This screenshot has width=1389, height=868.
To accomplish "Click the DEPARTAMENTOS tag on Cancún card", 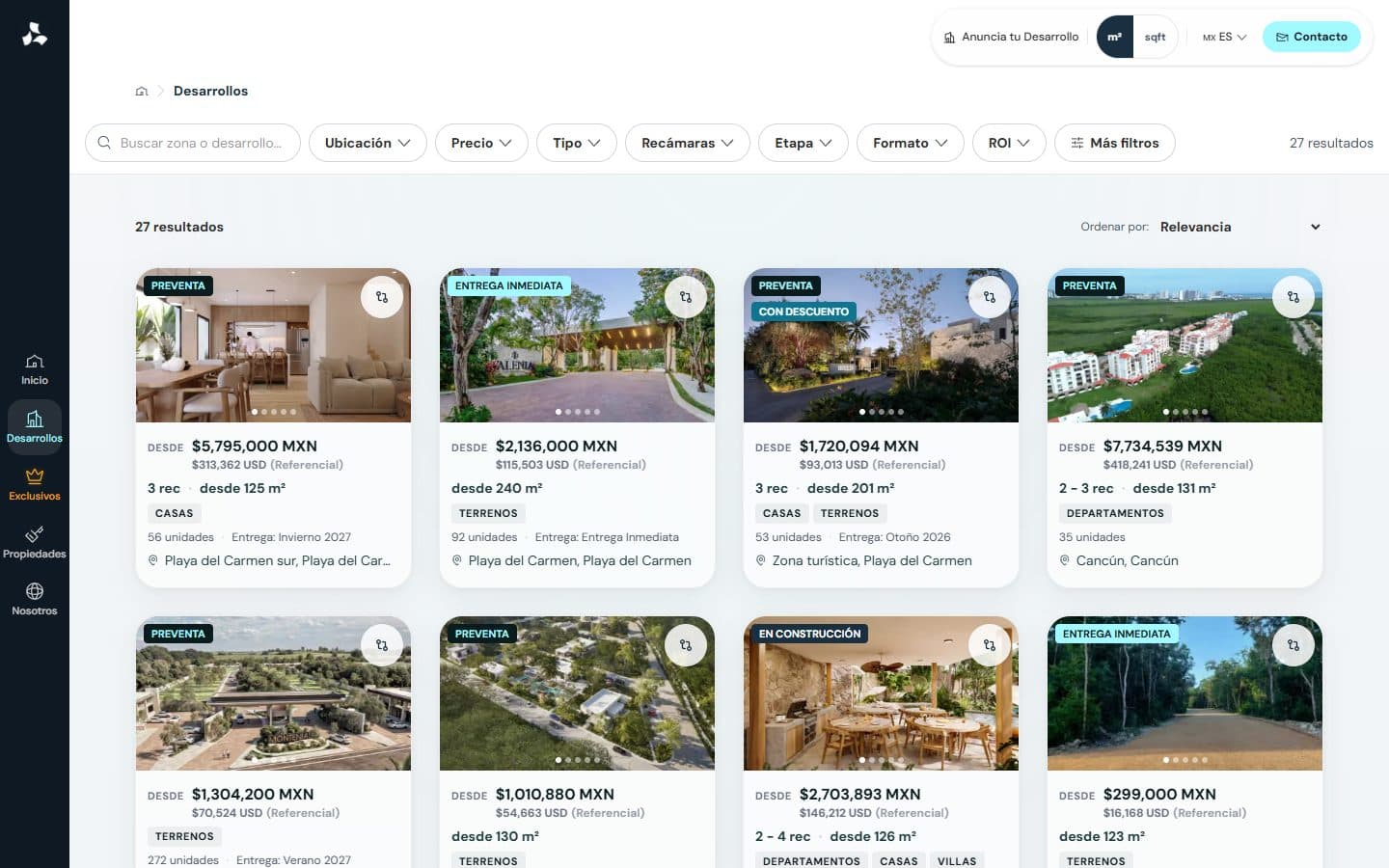I will 1115,513.
